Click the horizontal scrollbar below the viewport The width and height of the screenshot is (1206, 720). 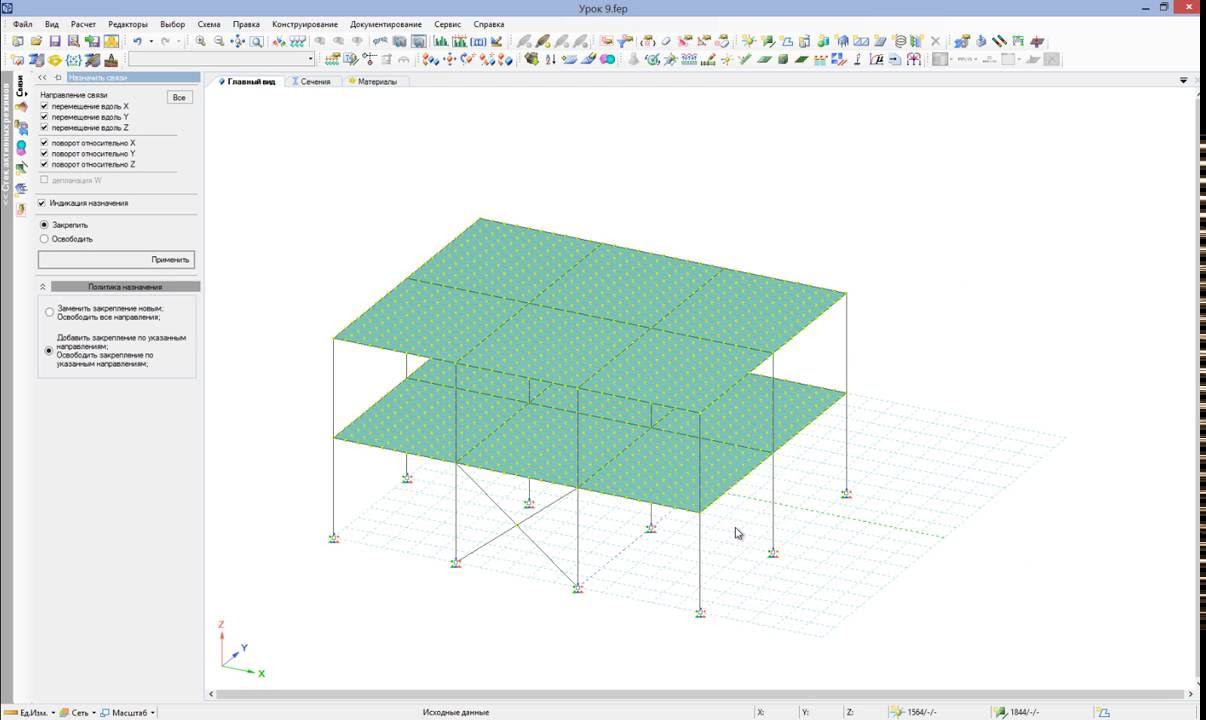click(x=698, y=693)
